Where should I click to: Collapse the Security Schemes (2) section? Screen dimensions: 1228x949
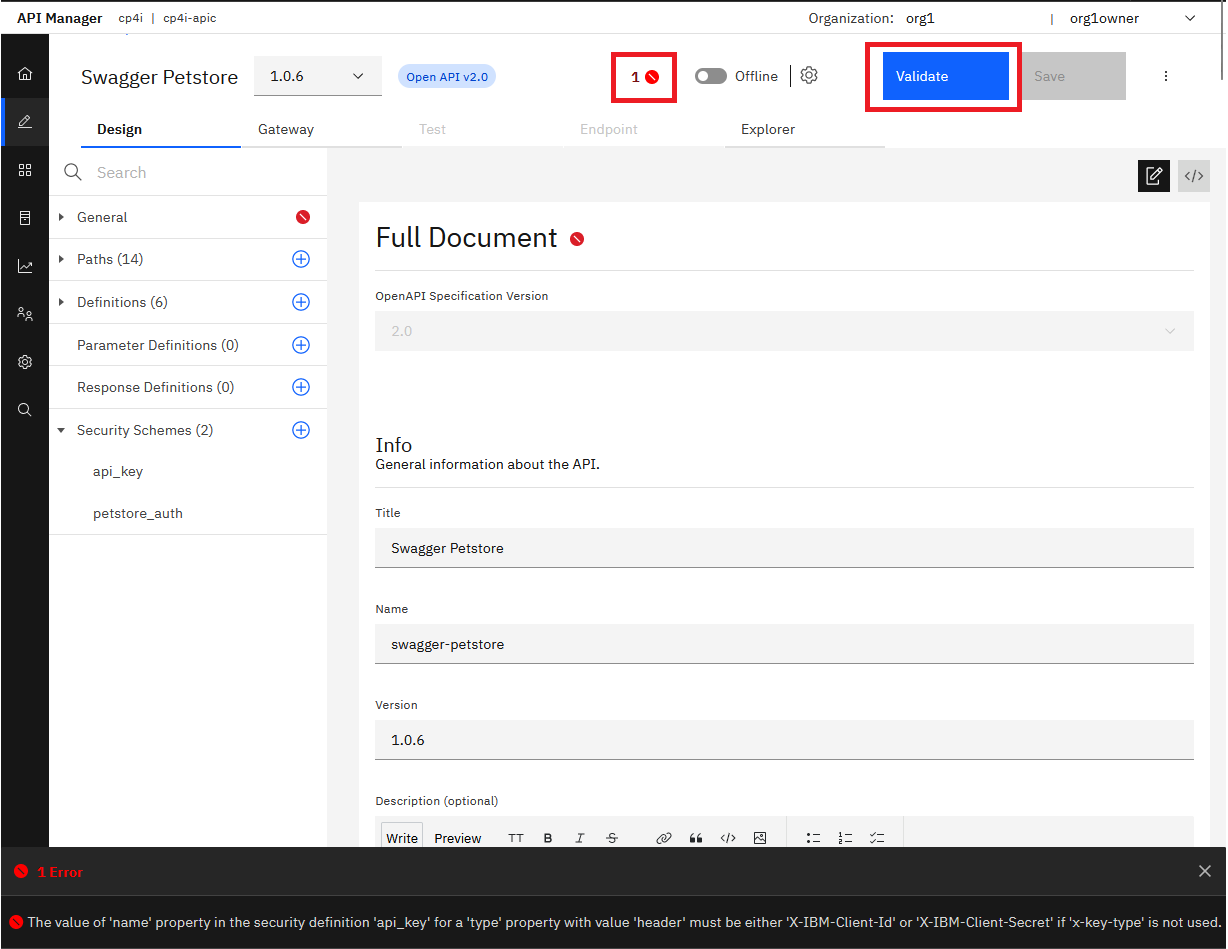[x=61, y=430]
